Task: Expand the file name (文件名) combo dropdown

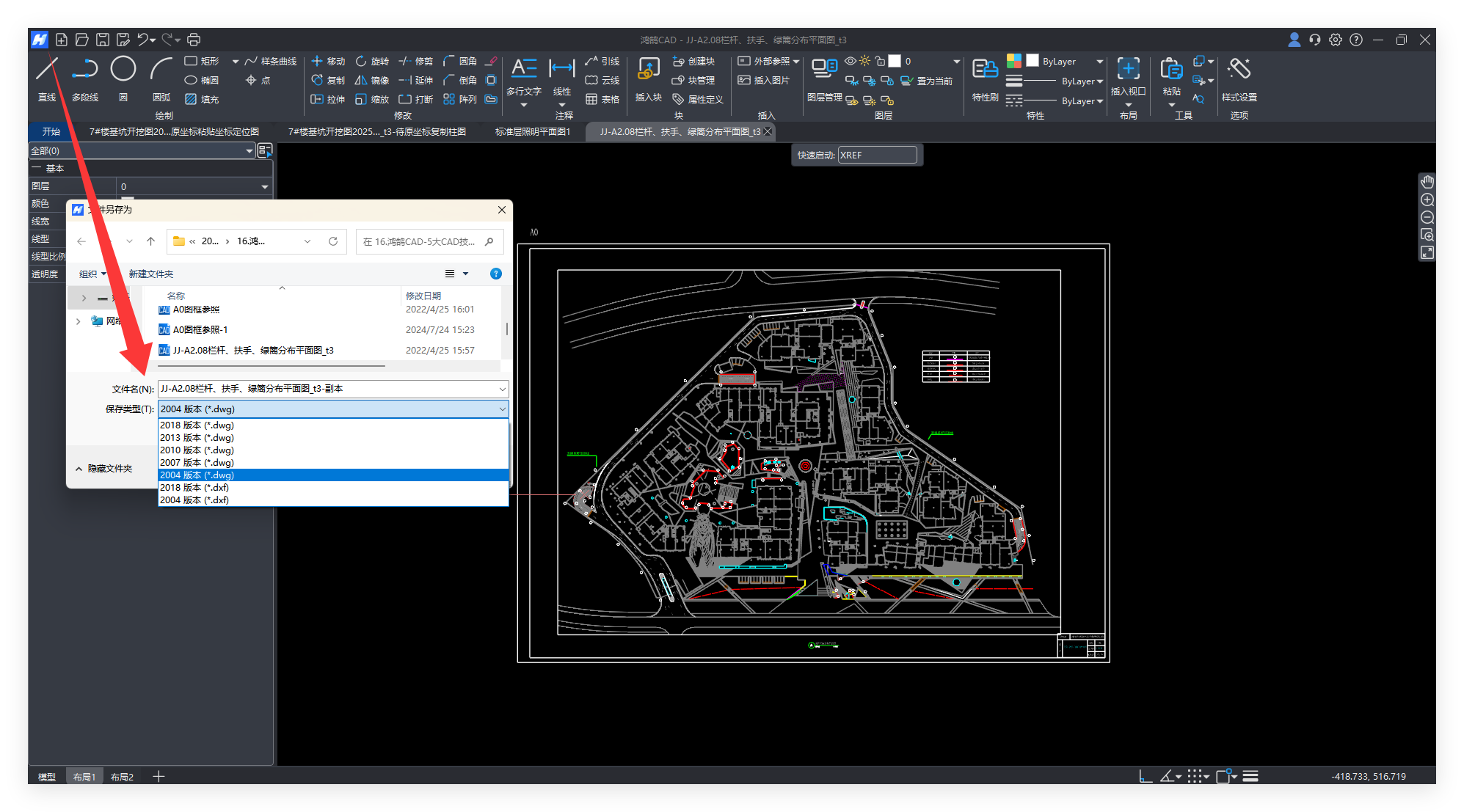Action: (502, 389)
